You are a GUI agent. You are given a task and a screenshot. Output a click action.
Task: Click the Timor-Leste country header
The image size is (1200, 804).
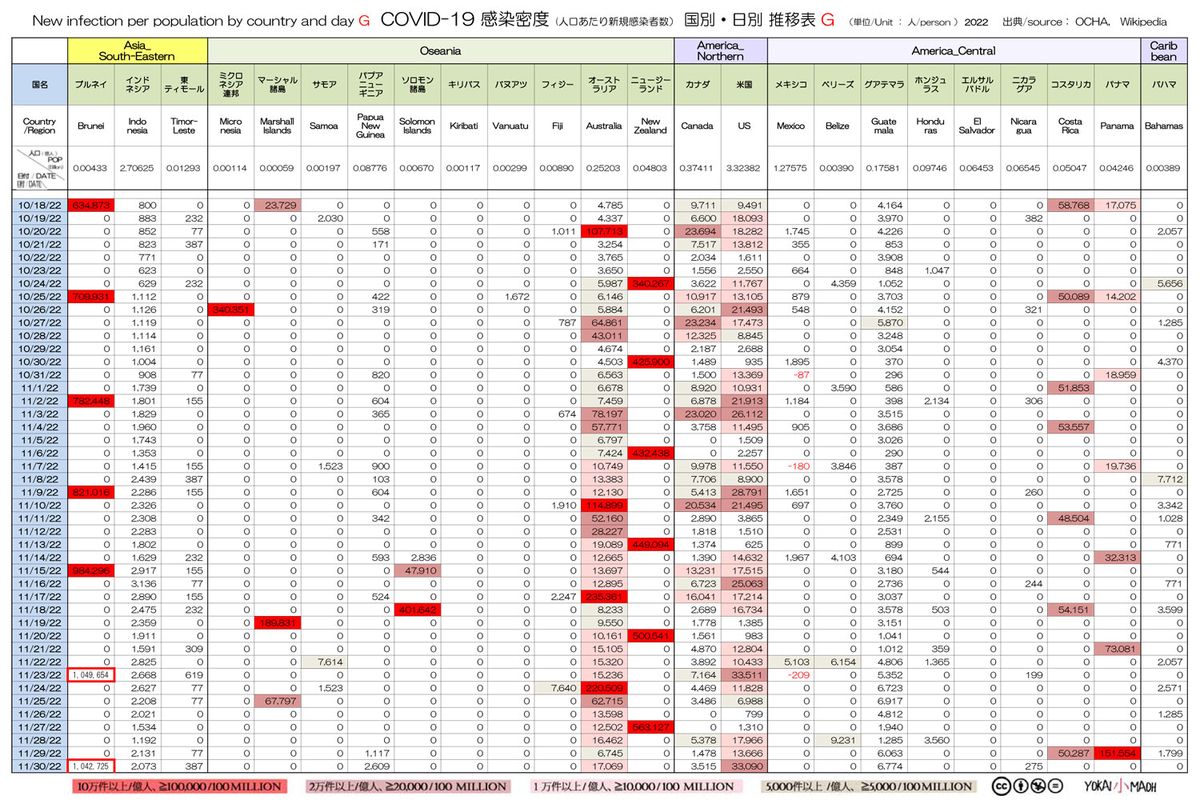point(183,127)
